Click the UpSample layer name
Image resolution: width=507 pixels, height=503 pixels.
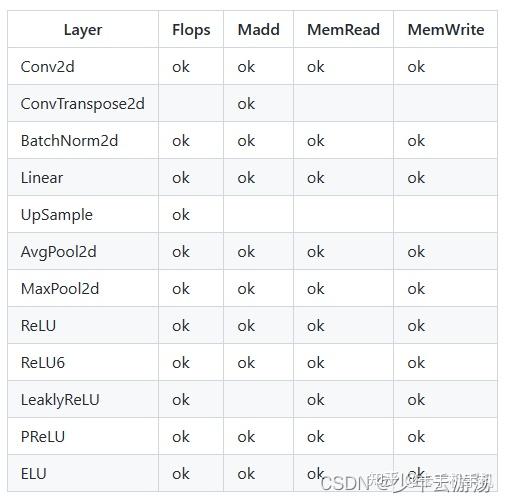coord(57,215)
